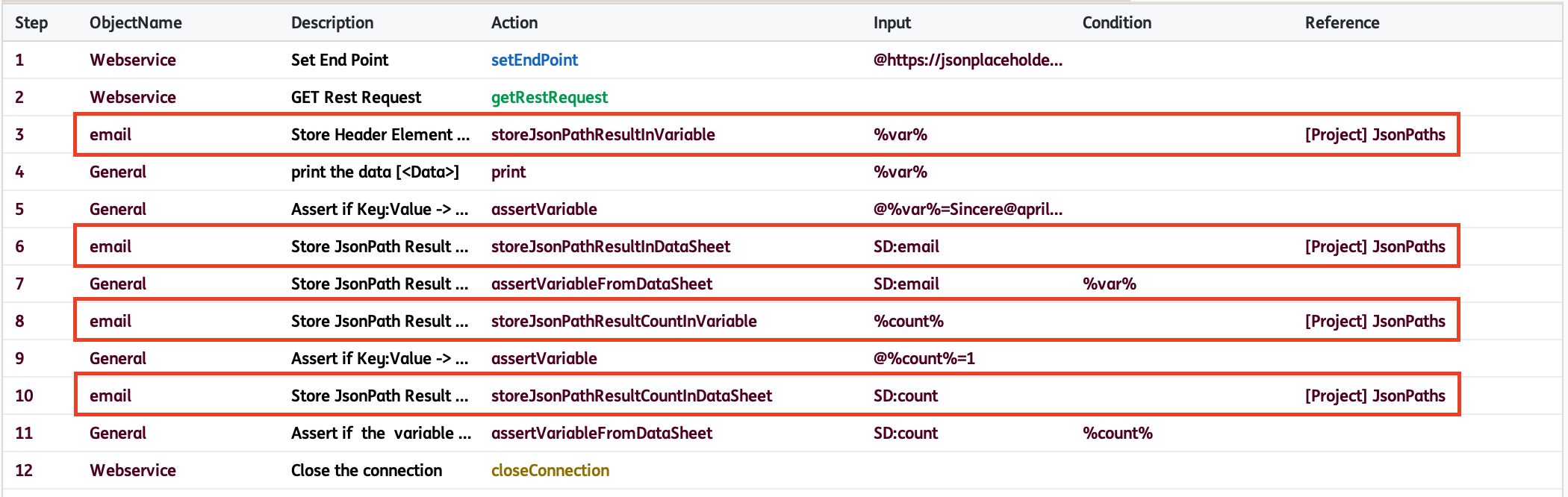Select General object in step 7

coord(118,284)
